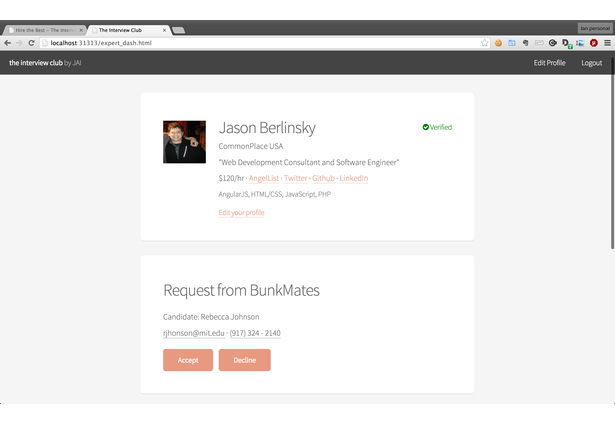615x424 pixels.
Task: Open the picture screenshot extension icon
Action: click(580, 43)
